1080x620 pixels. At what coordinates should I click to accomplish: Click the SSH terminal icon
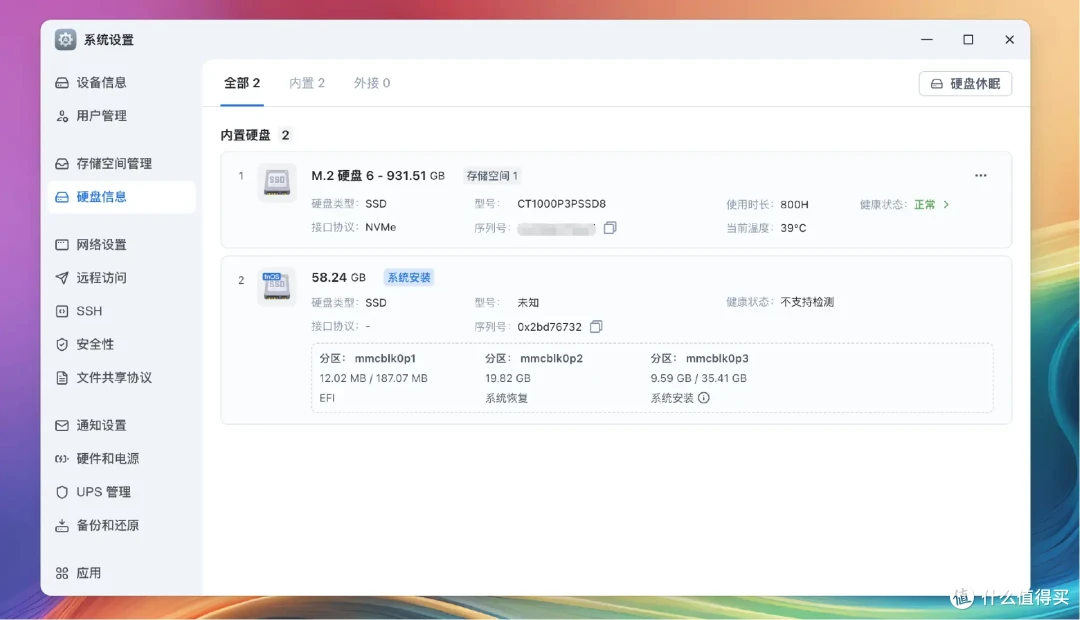pyautogui.click(x=62, y=311)
